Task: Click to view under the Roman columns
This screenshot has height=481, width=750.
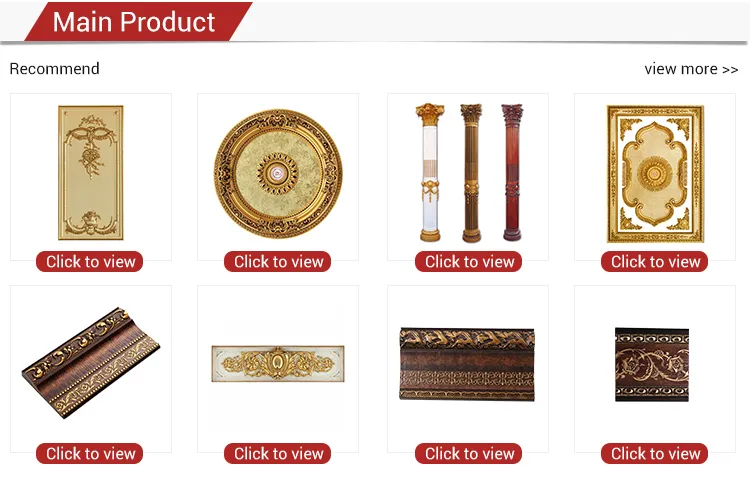Action: [x=468, y=262]
